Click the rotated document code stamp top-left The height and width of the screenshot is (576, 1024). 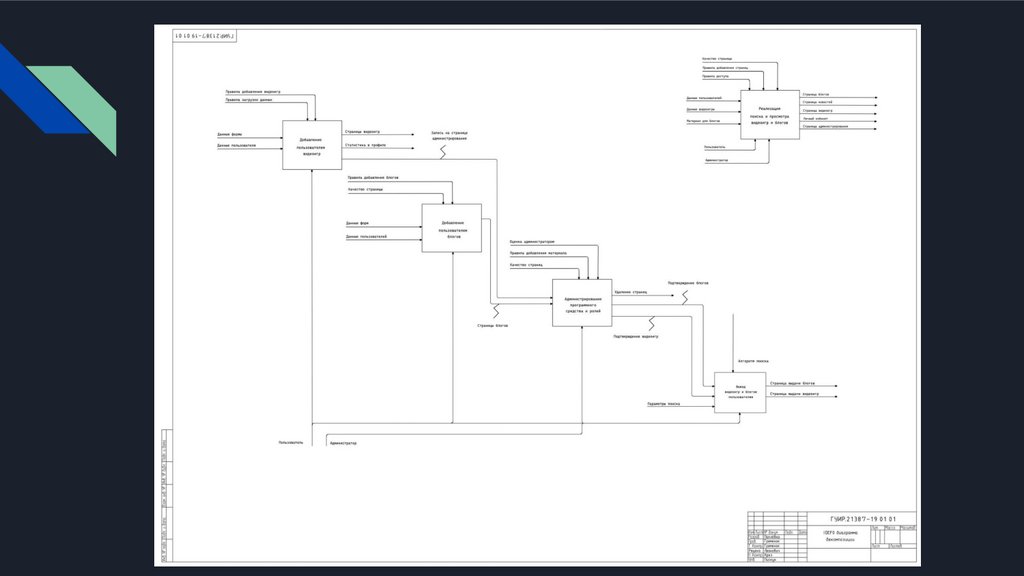[x=205, y=36]
